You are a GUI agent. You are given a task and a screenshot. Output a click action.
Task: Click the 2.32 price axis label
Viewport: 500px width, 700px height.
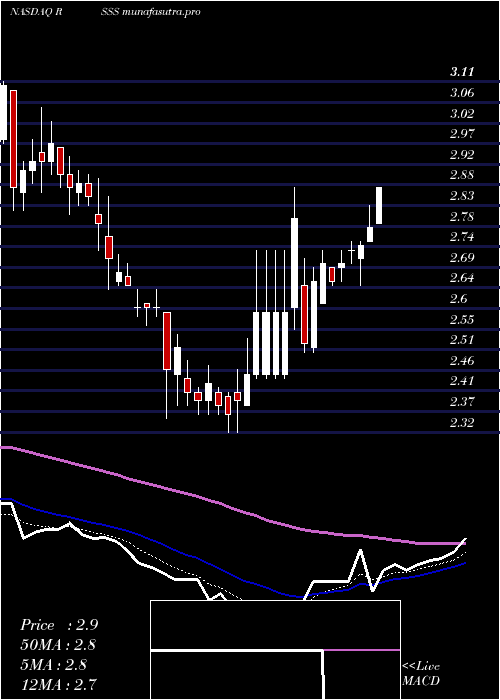click(462, 422)
